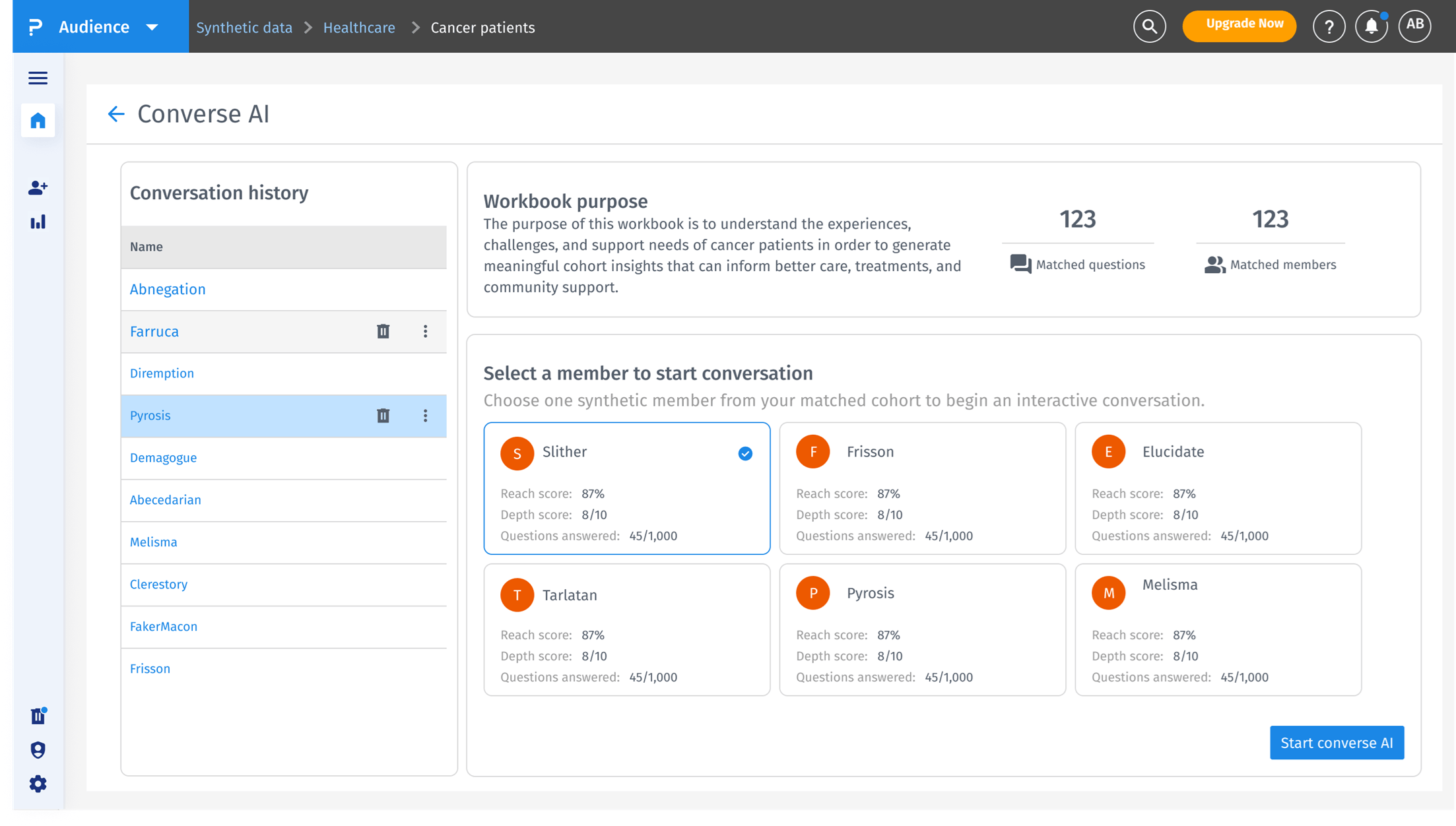Delete the Farruca conversation
The image size is (1456, 826).
click(x=383, y=331)
